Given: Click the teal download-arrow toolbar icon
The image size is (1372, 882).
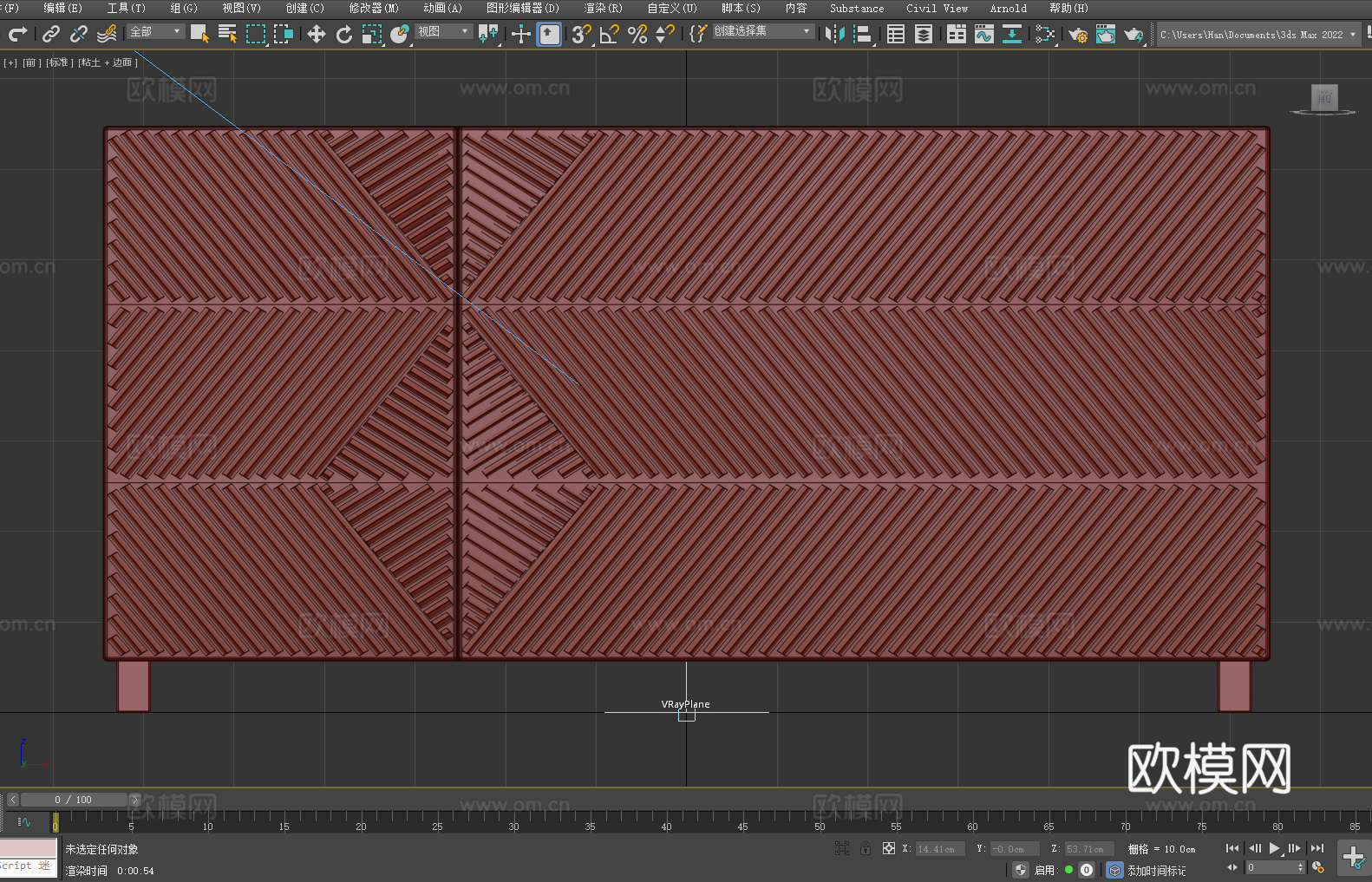Looking at the screenshot, I should pos(1012,34).
